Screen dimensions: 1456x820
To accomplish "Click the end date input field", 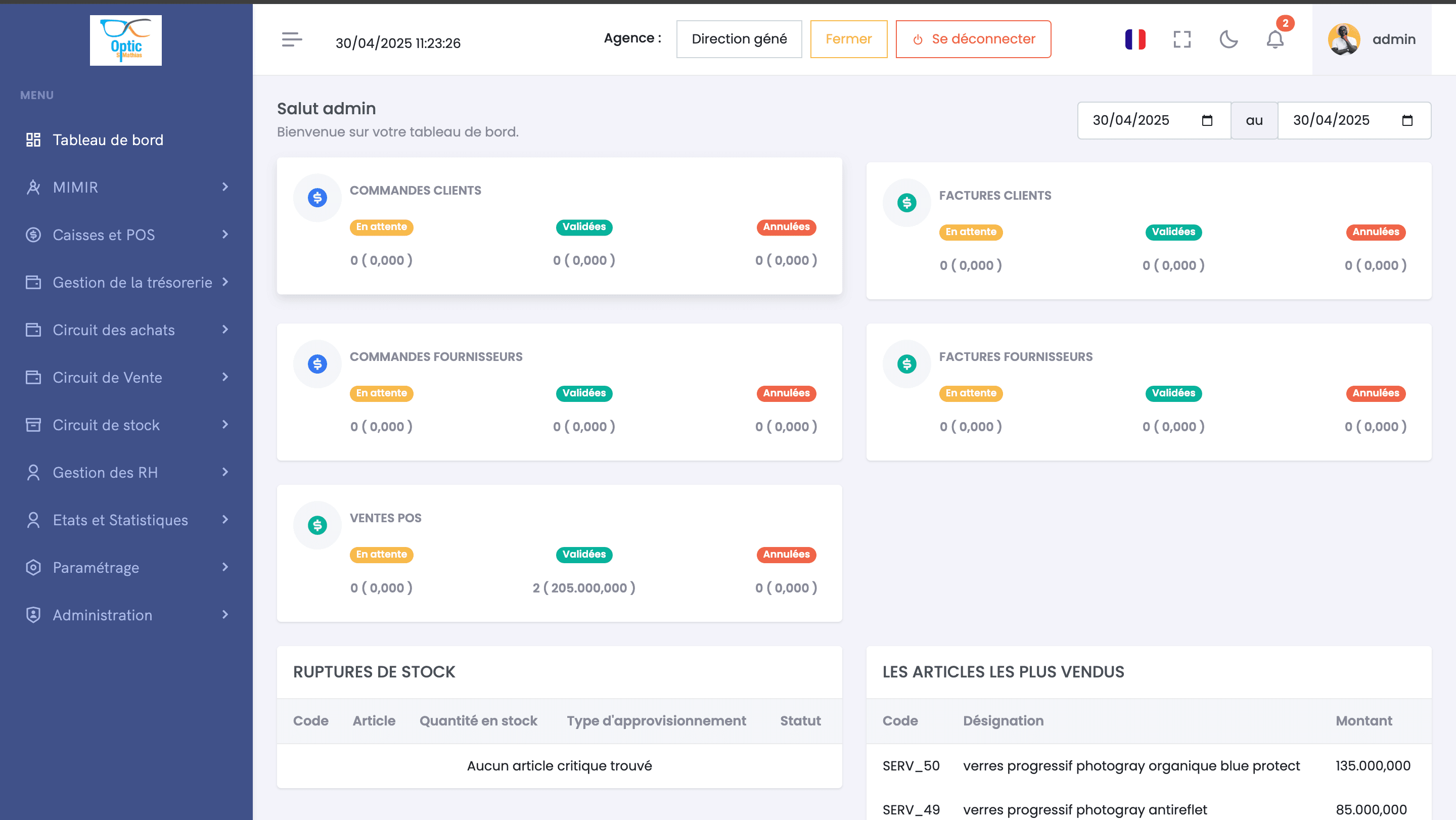I will click(1354, 120).
